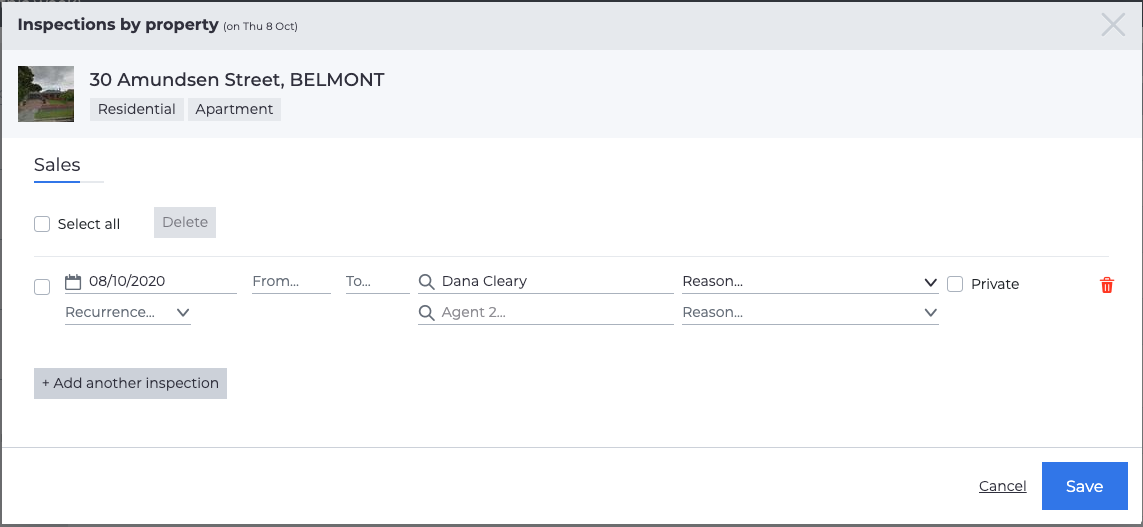Open the calendar date picker icon
Viewport: 1143px width, 527px height.
coord(73,281)
